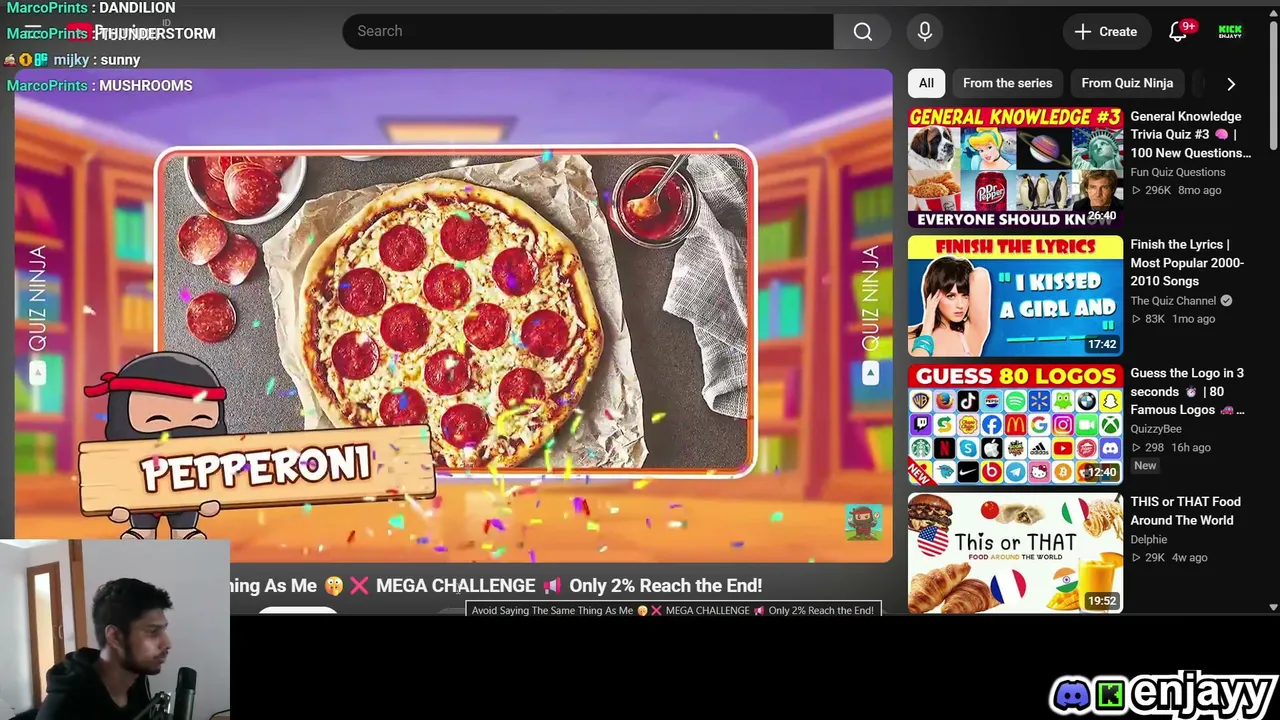Screen dimensions: 1280x720
Task: Click the magnifier search button
Action: (862, 31)
